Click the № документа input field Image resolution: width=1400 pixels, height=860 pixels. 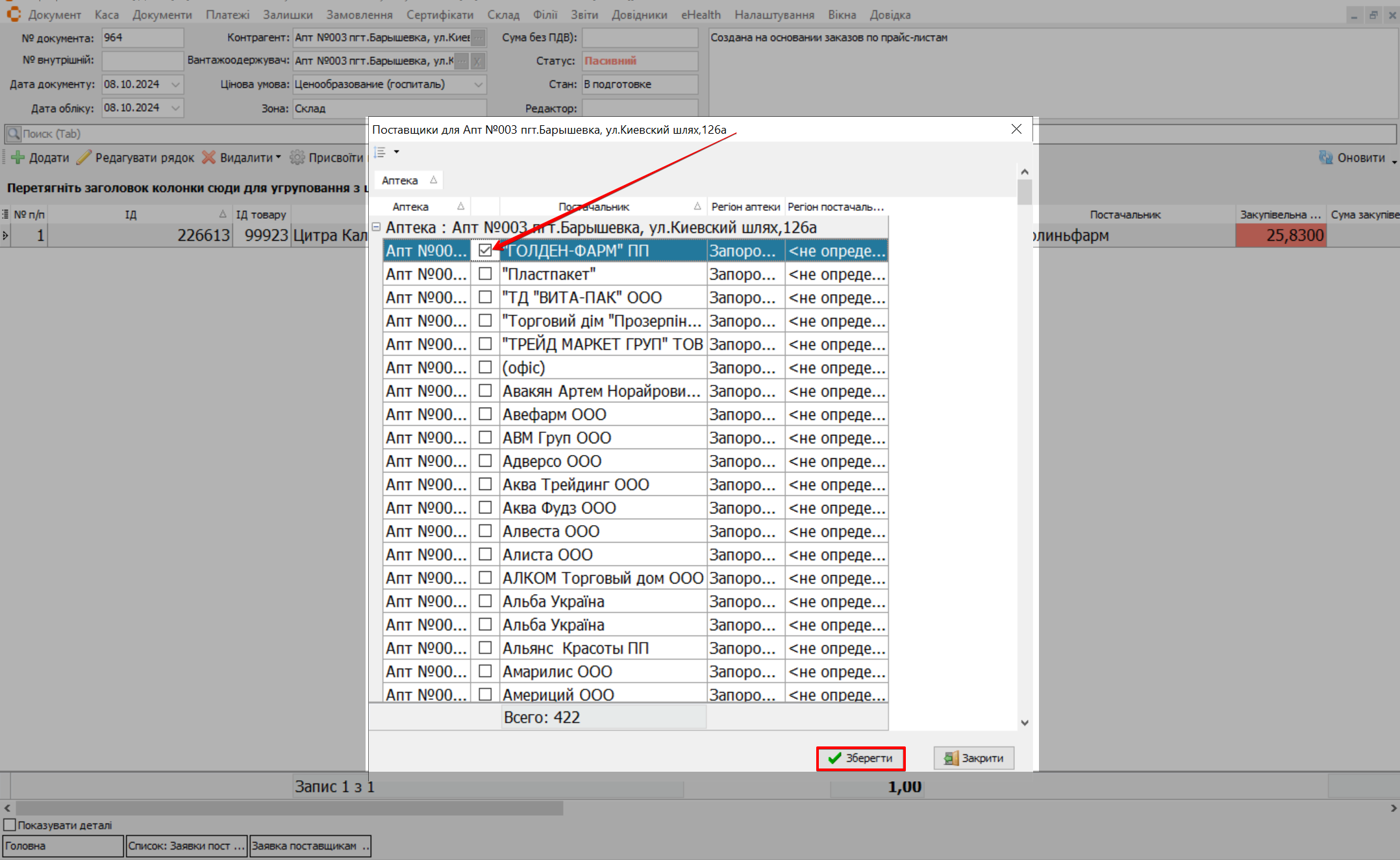(142, 38)
